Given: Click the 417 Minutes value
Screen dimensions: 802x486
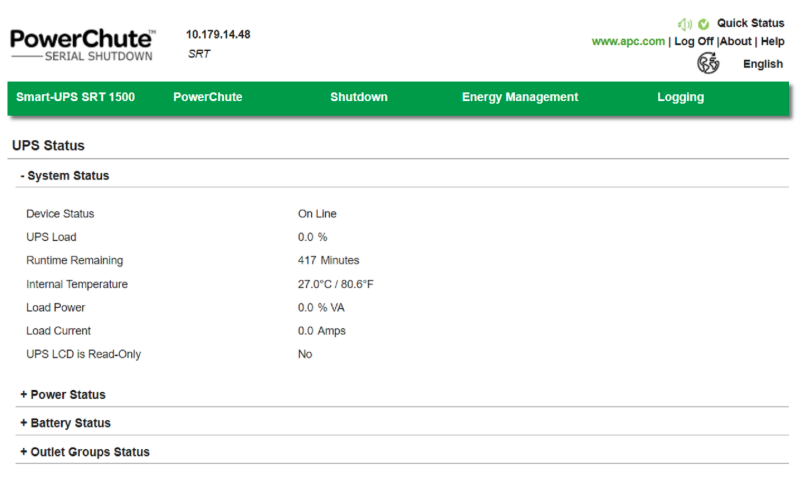Looking at the screenshot, I should [328, 260].
